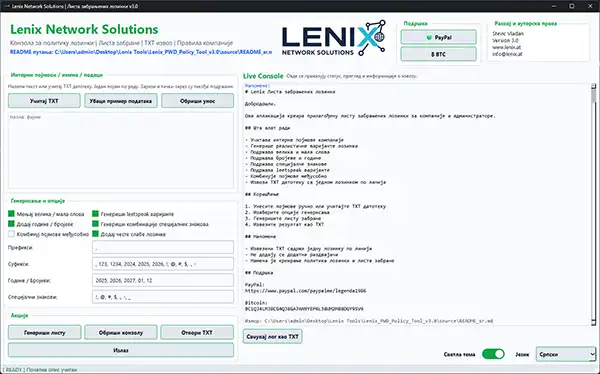Viewport: 600px width, 374px height.
Task: Click the READY status bar message
Action: point(40,370)
